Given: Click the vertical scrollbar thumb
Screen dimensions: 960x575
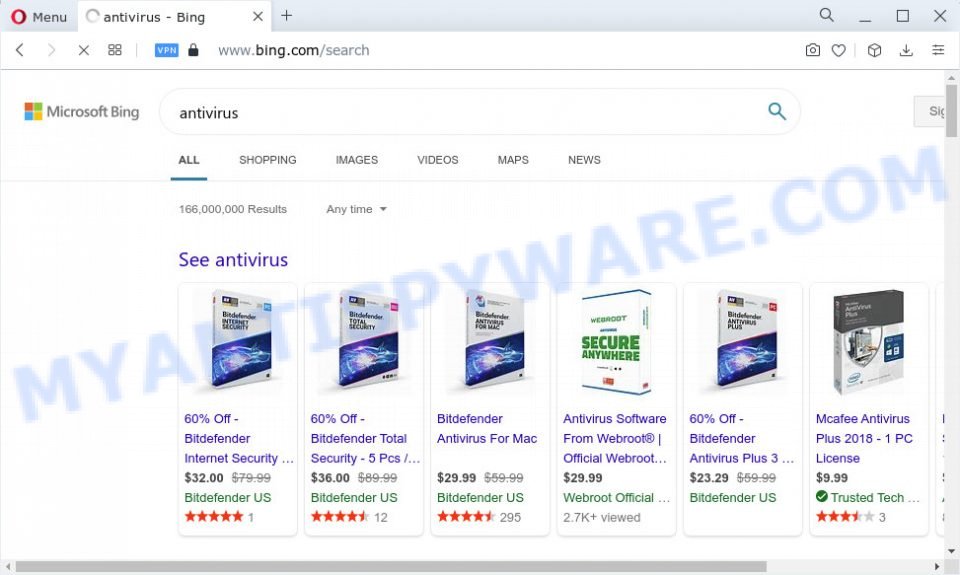Looking at the screenshot, I should click(951, 111).
